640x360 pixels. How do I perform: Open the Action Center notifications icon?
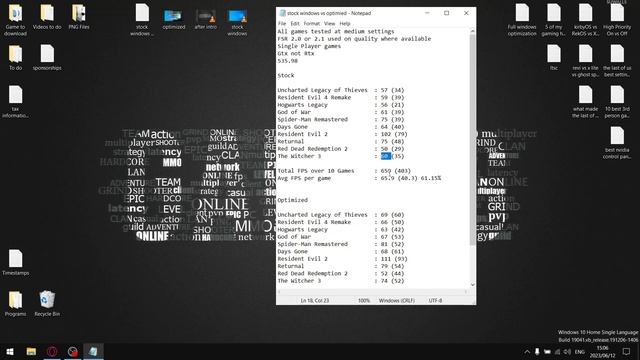tap(627, 352)
